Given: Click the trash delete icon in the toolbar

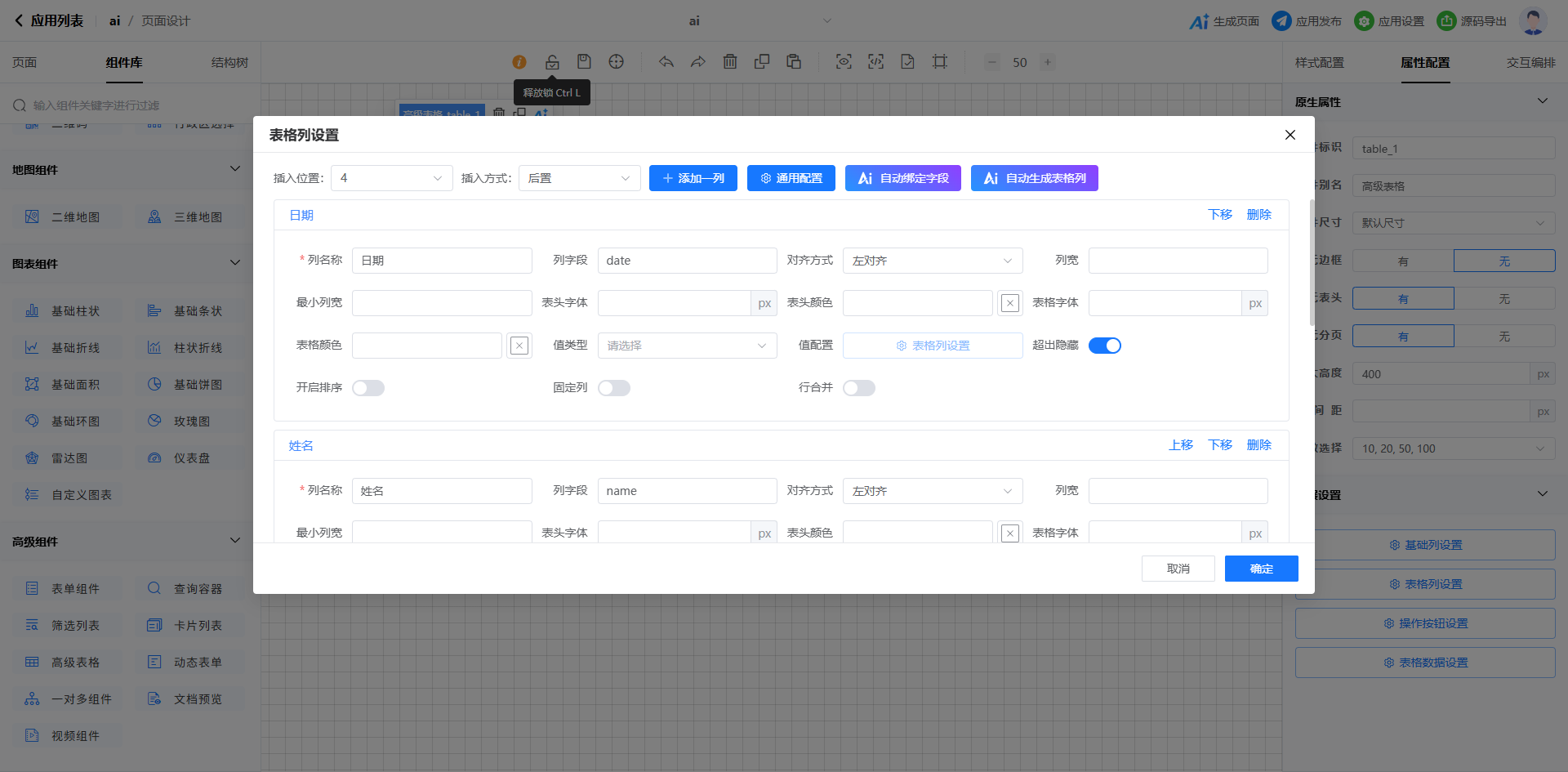Looking at the screenshot, I should pos(730,62).
